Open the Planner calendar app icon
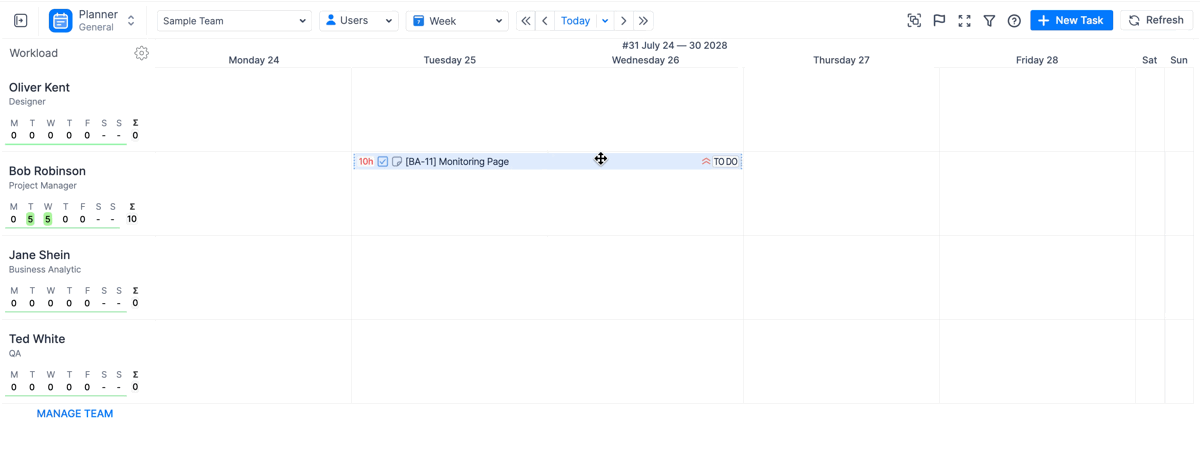This screenshot has width=1200, height=466. tap(61, 20)
